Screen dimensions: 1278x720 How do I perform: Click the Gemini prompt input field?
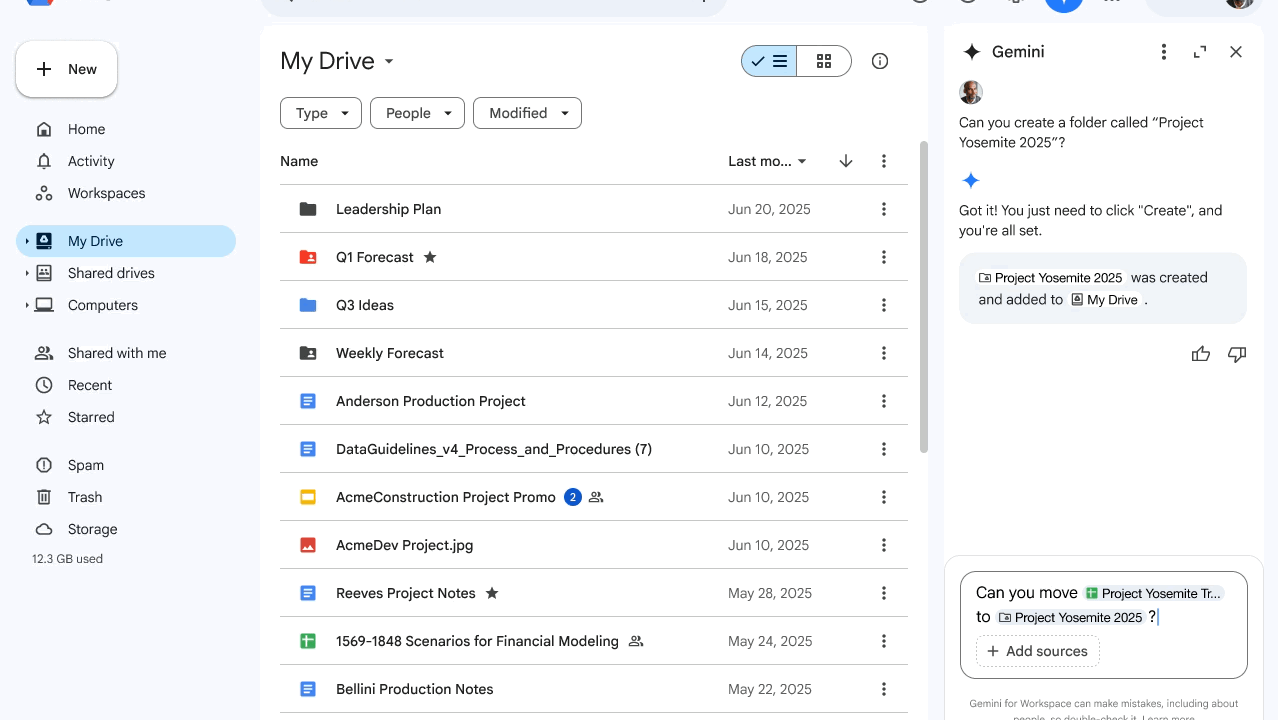coord(1104,625)
